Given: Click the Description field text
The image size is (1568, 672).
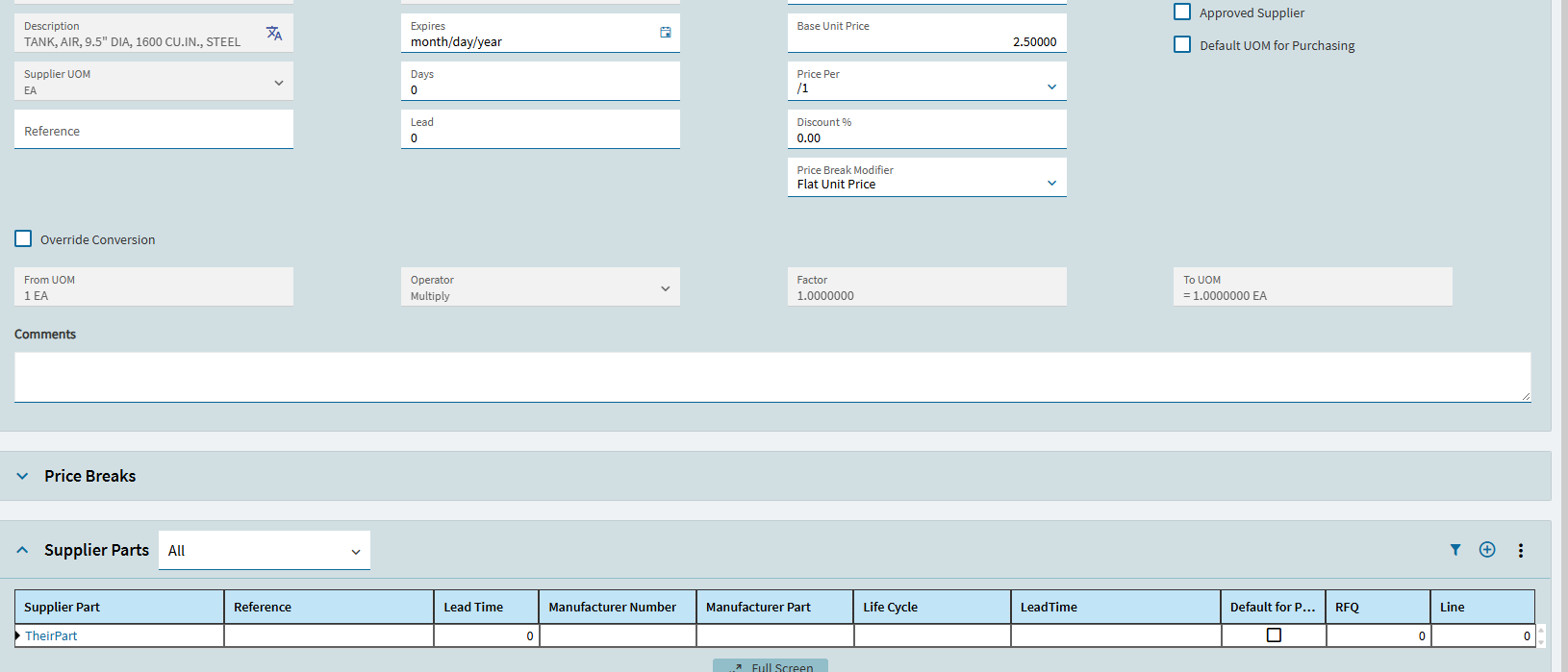Looking at the screenshot, I should [x=133, y=42].
